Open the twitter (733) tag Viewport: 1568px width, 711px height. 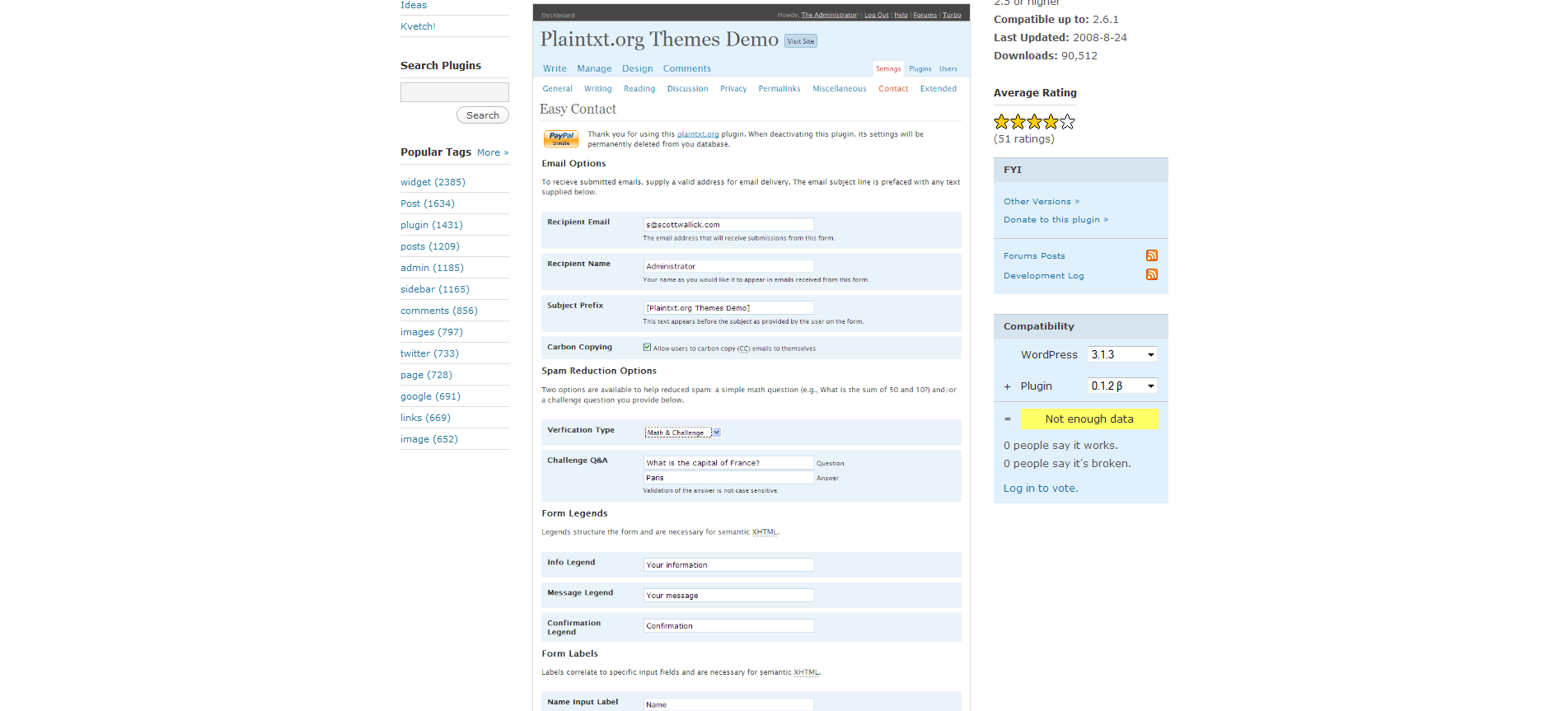[x=429, y=353]
